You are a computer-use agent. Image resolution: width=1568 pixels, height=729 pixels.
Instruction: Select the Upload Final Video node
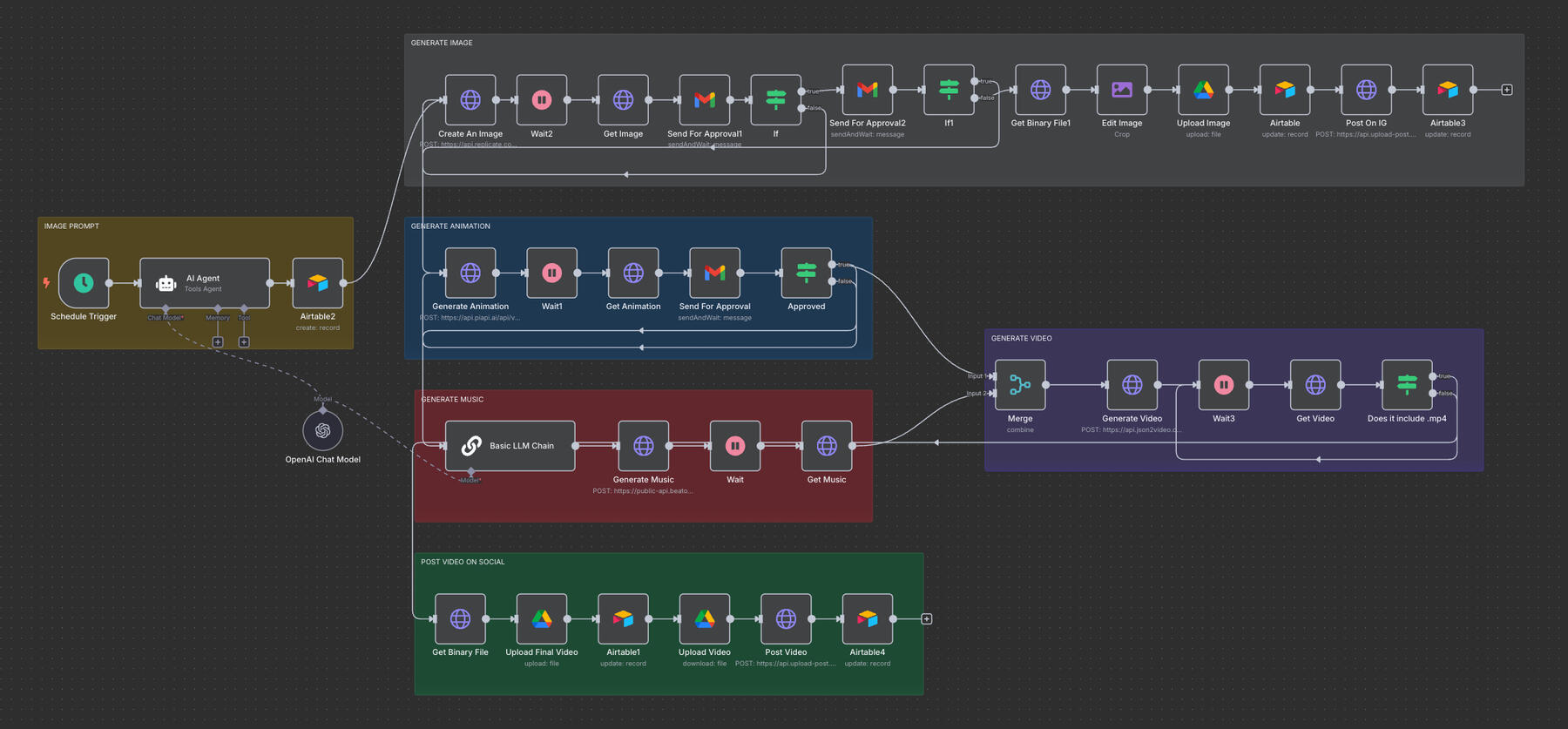(542, 619)
